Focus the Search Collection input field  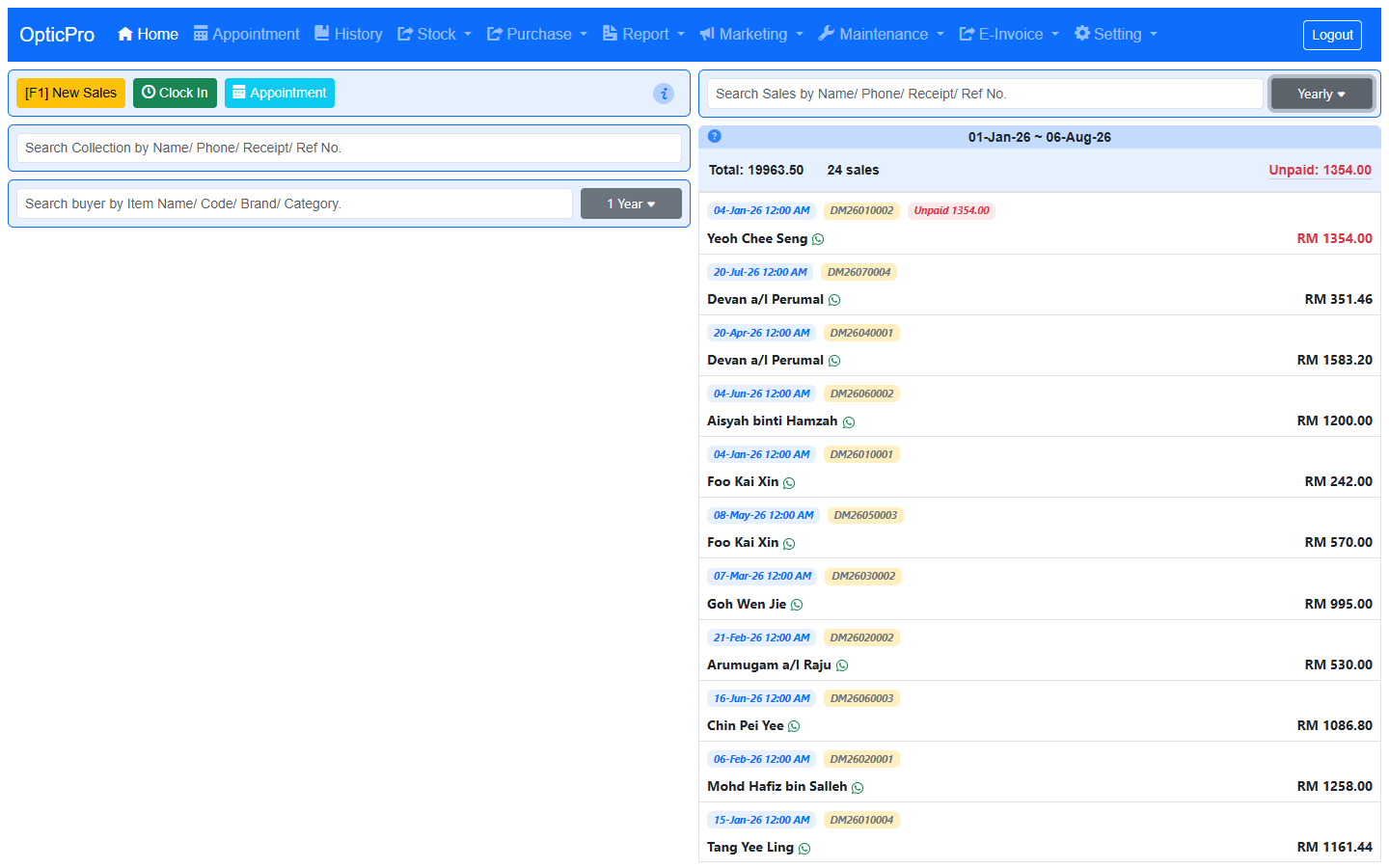[349, 148]
